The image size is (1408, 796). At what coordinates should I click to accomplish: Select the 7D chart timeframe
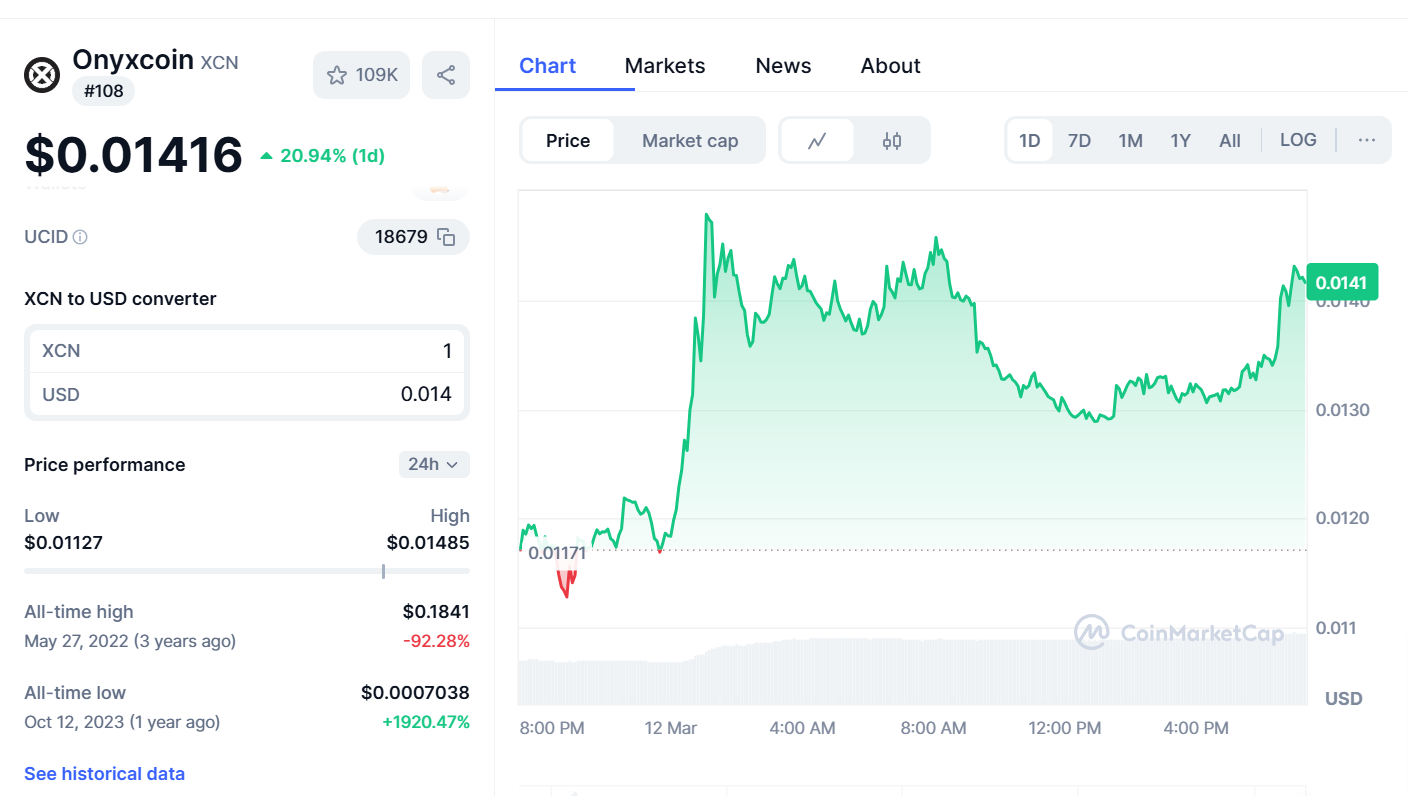pyautogui.click(x=1079, y=140)
